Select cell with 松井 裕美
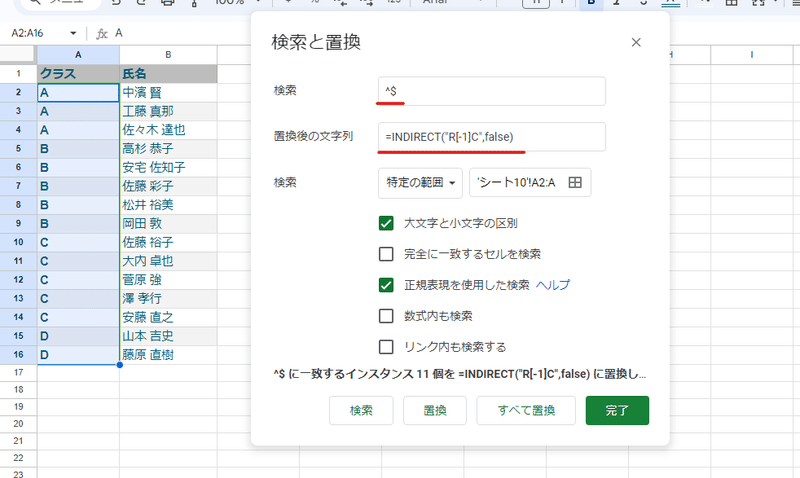 (168, 205)
